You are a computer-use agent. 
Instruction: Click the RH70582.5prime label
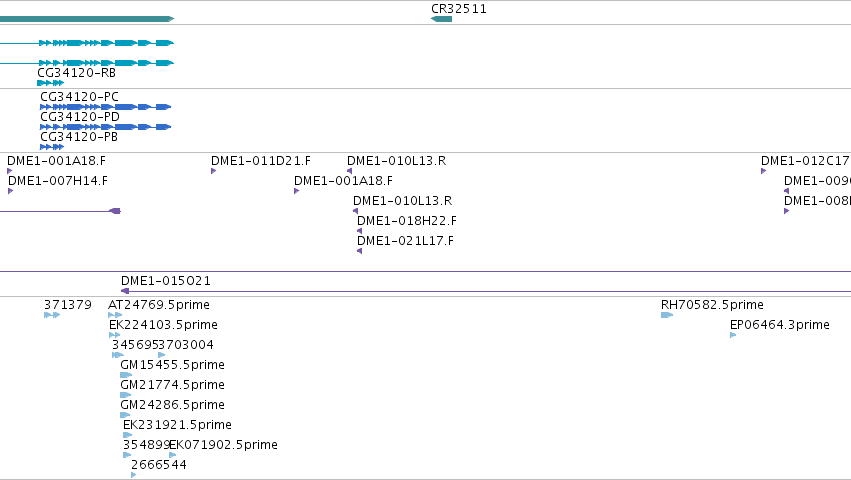point(712,305)
